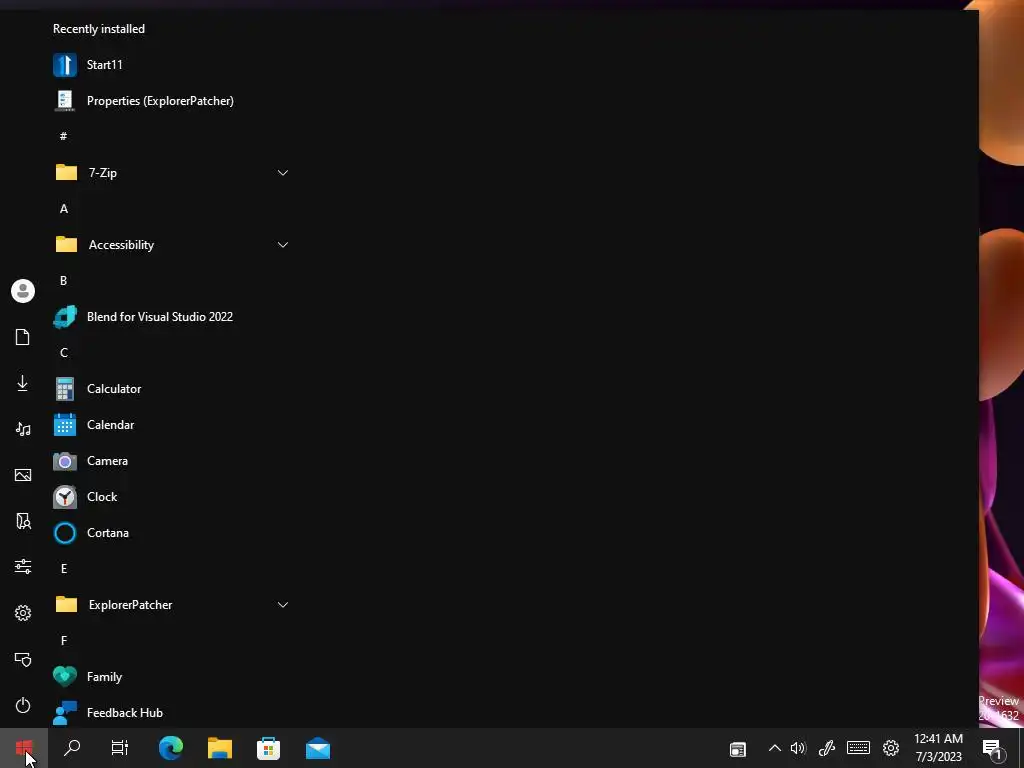Open the 12:41 AM clock and date
The width and height of the screenshot is (1024, 768).
[938, 748]
